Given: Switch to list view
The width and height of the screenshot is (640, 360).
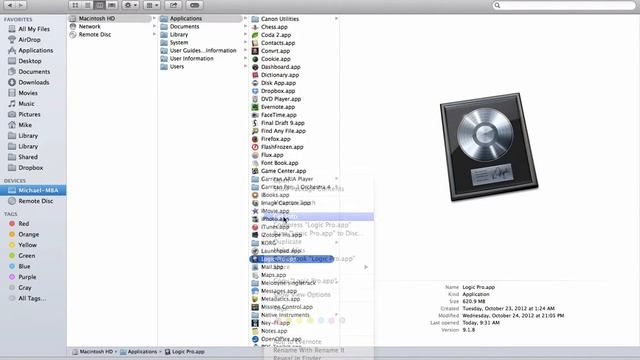Looking at the screenshot, I should point(87,5).
